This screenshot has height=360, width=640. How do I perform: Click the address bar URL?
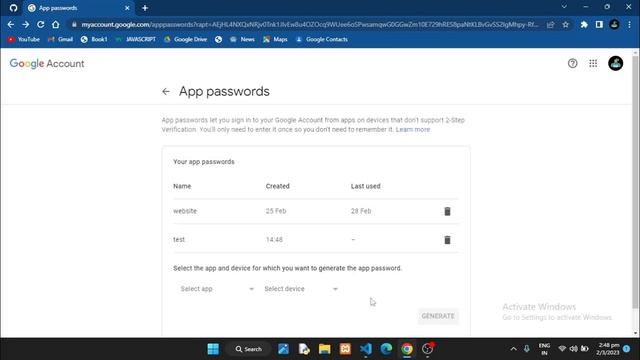[x=309, y=24]
